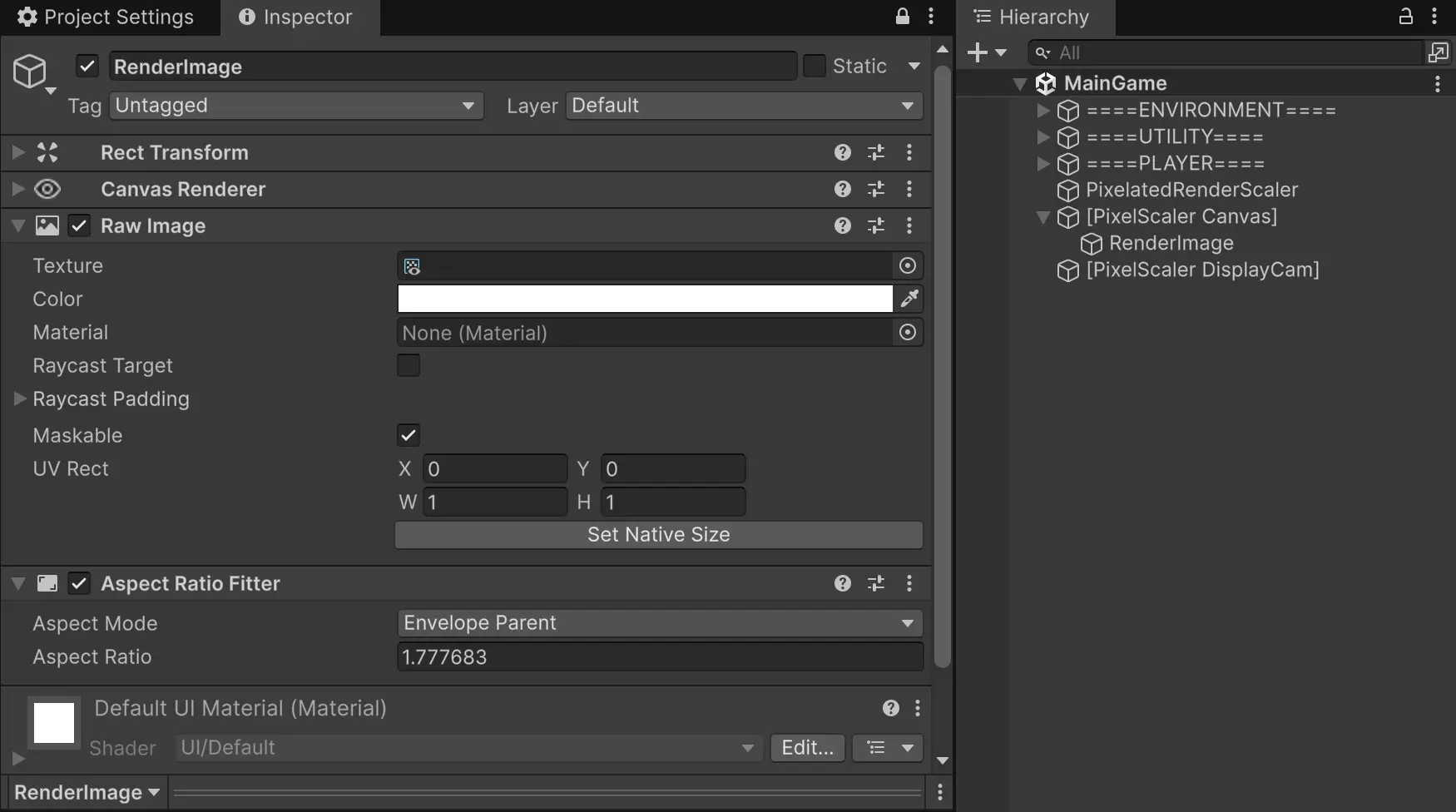
Task: Select PixelatedRenderScaler in the Hierarchy
Action: [1191, 190]
